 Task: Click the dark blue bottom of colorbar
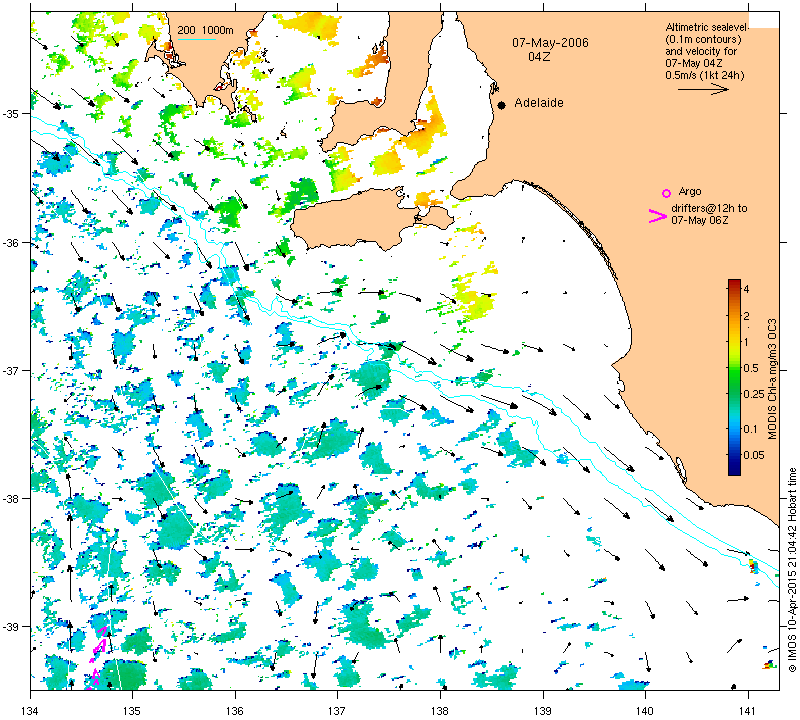pyautogui.click(x=734, y=470)
